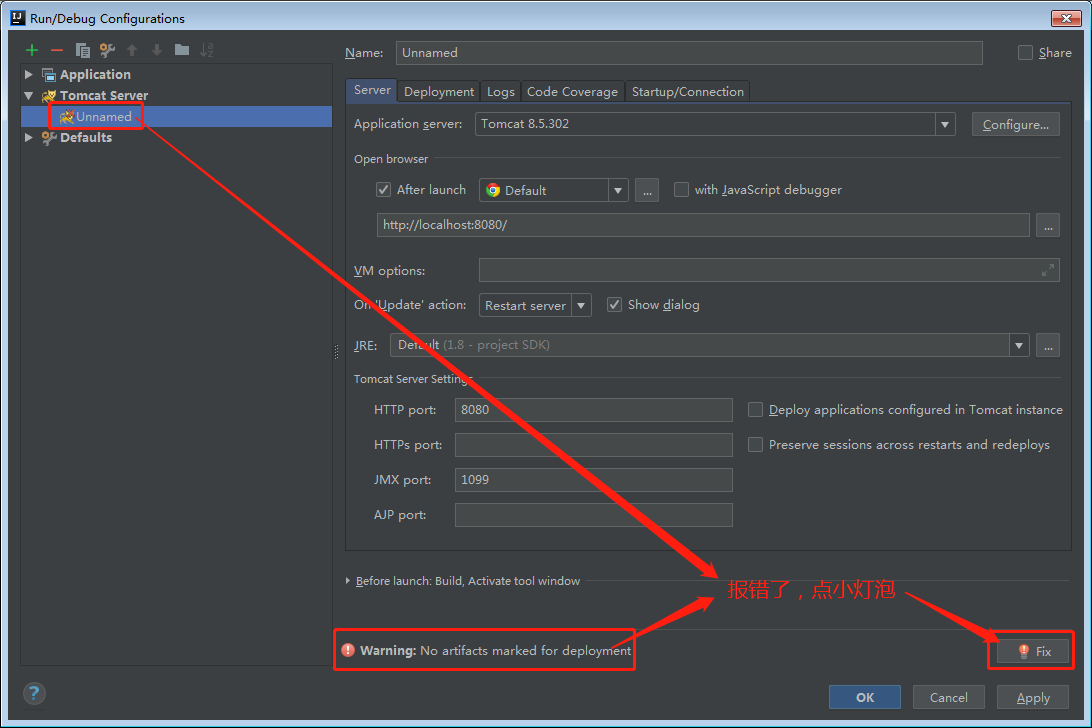
Task: Open the Logs tab
Action: click(500, 91)
